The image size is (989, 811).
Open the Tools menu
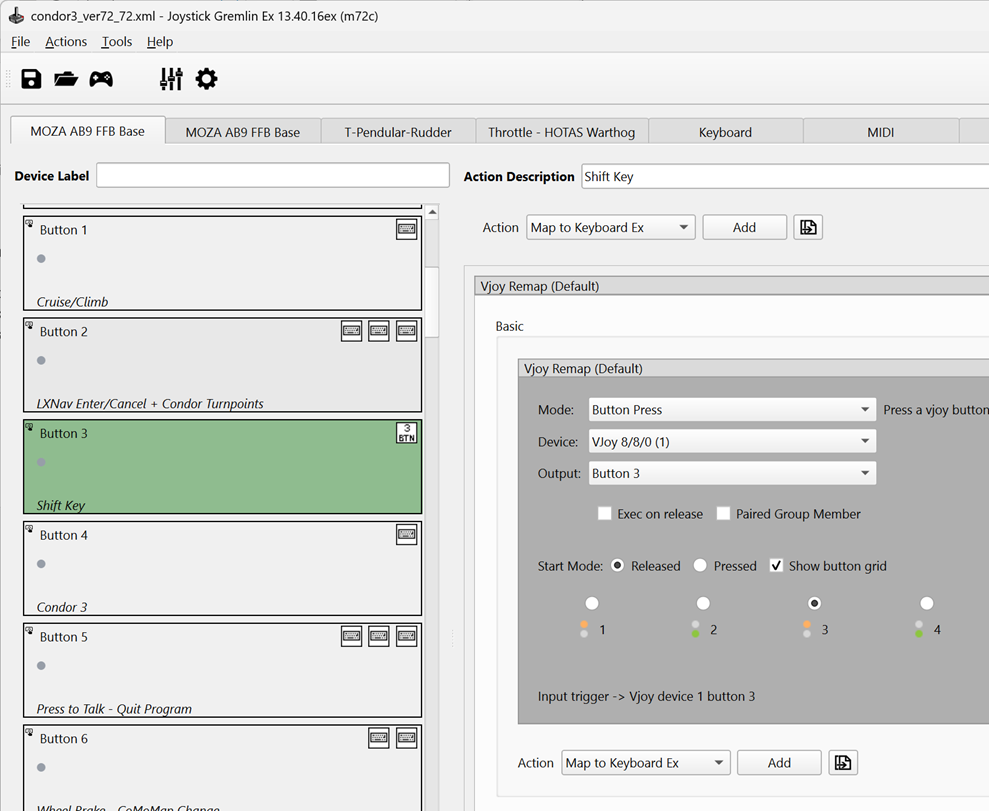tap(116, 42)
